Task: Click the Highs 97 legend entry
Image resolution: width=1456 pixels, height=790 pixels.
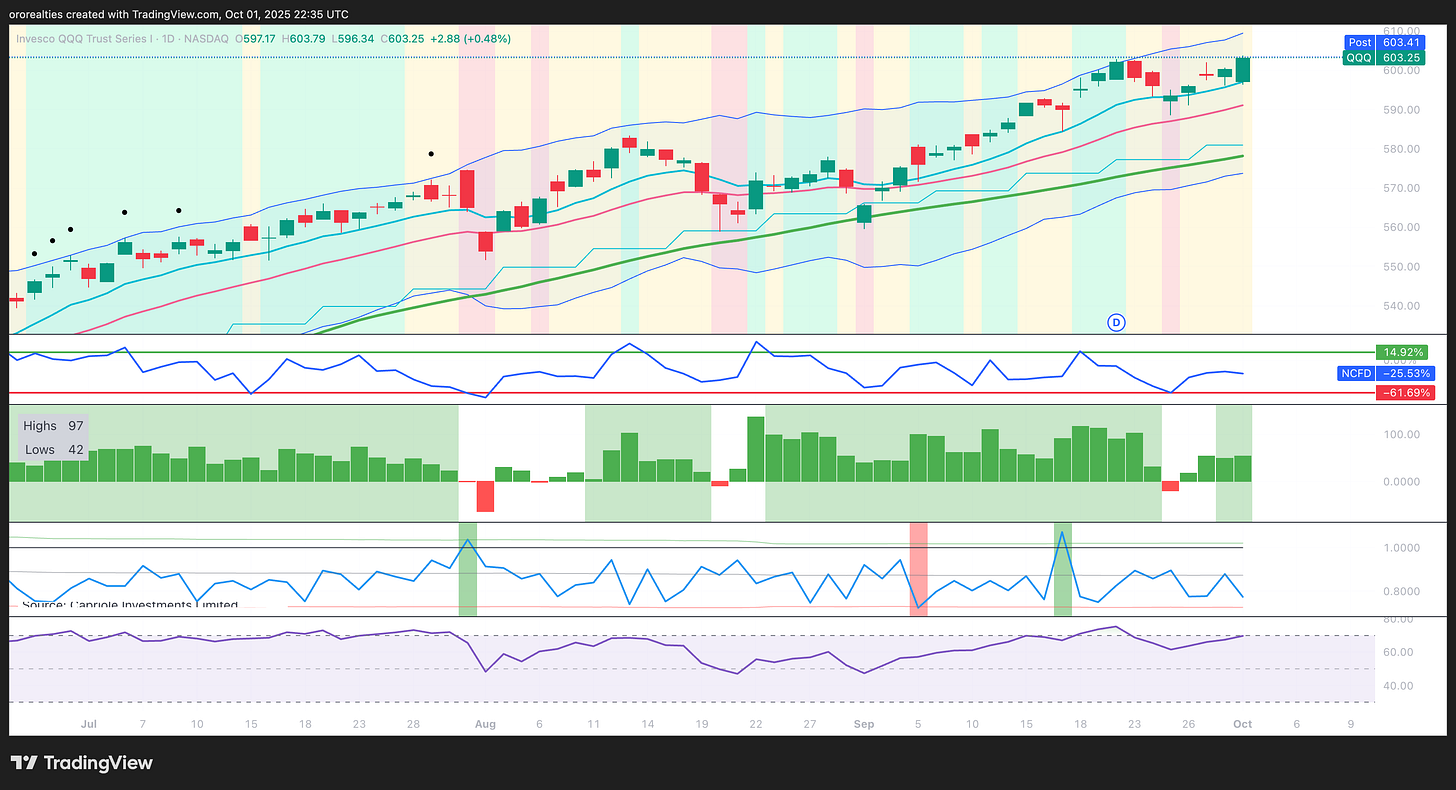Action: point(53,426)
